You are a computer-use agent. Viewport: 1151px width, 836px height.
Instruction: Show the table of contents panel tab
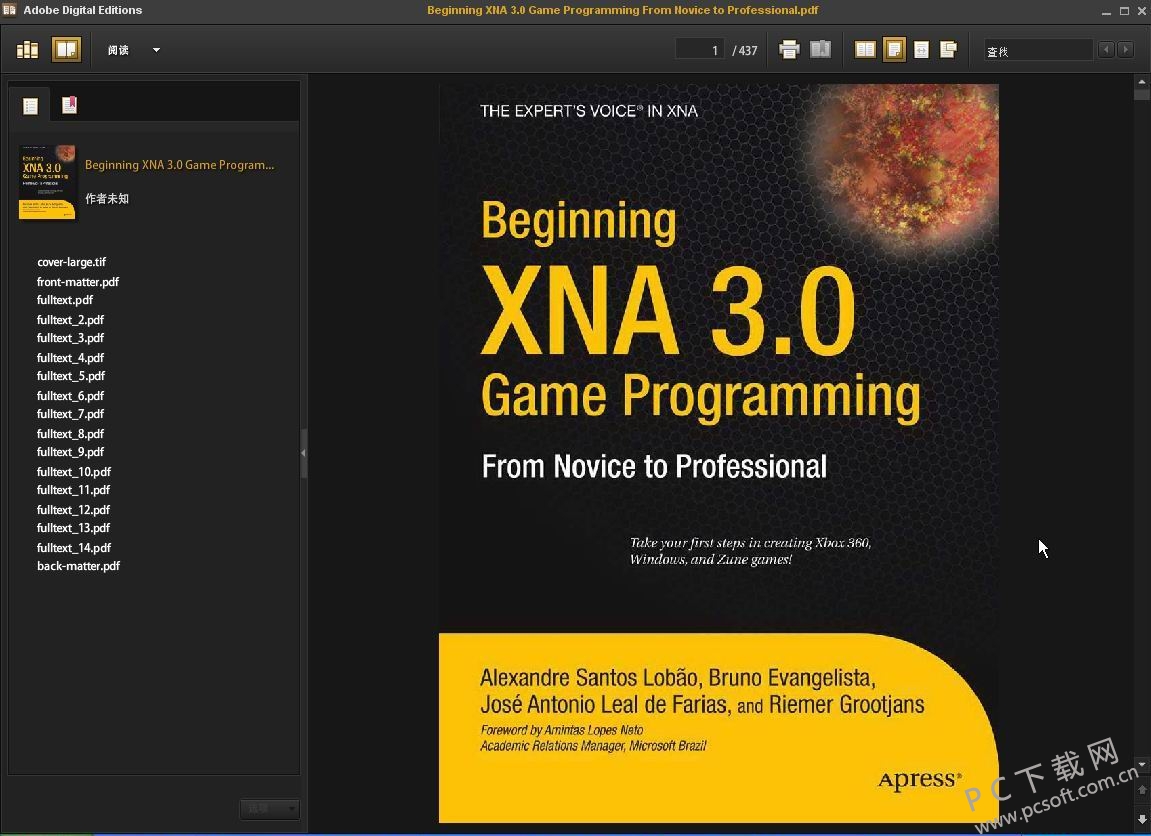pyautogui.click(x=30, y=106)
